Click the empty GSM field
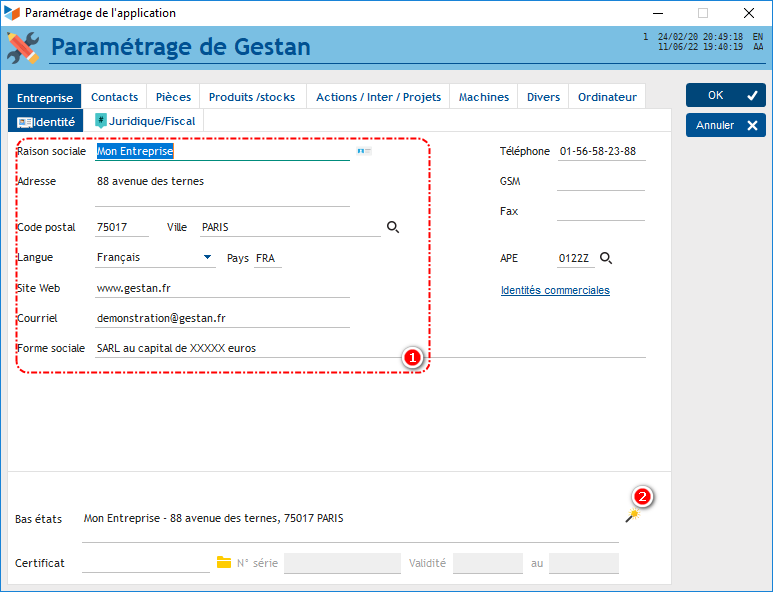773x592 pixels. click(x=600, y=182)
